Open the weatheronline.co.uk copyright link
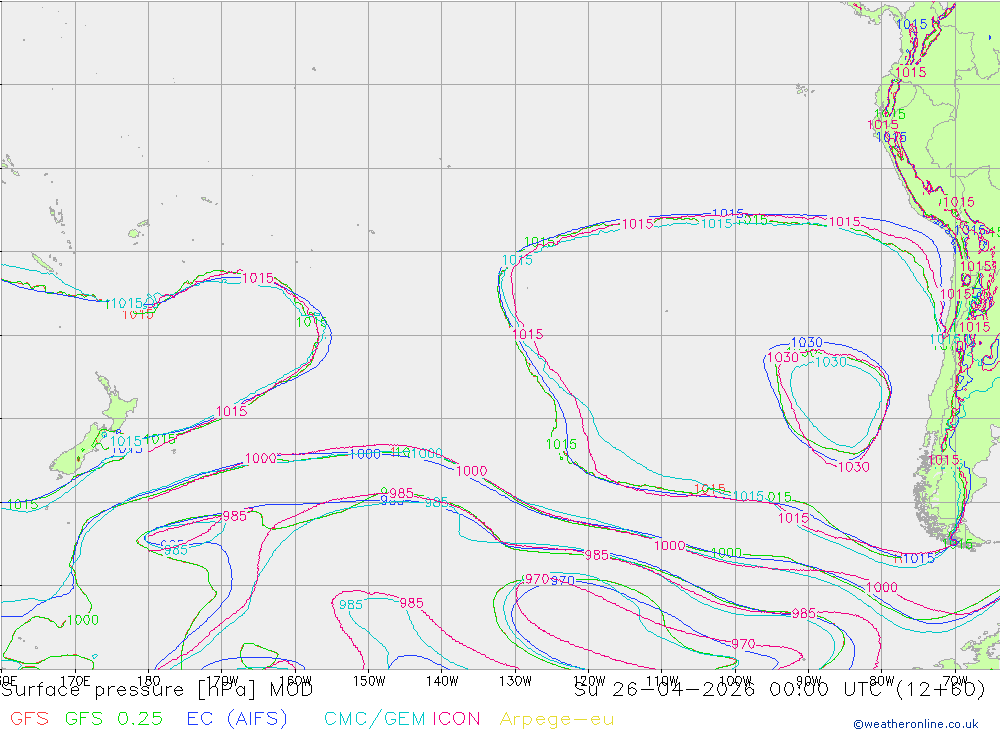The height and width of the screenshot is (733, 1000). point(916,724)
